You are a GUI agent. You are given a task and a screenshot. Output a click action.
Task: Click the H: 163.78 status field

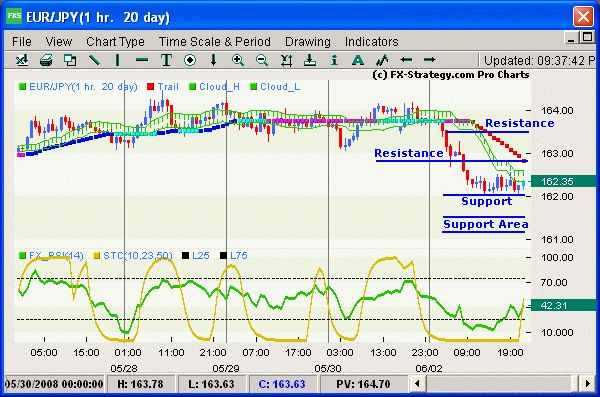click(x=140, y=384)
